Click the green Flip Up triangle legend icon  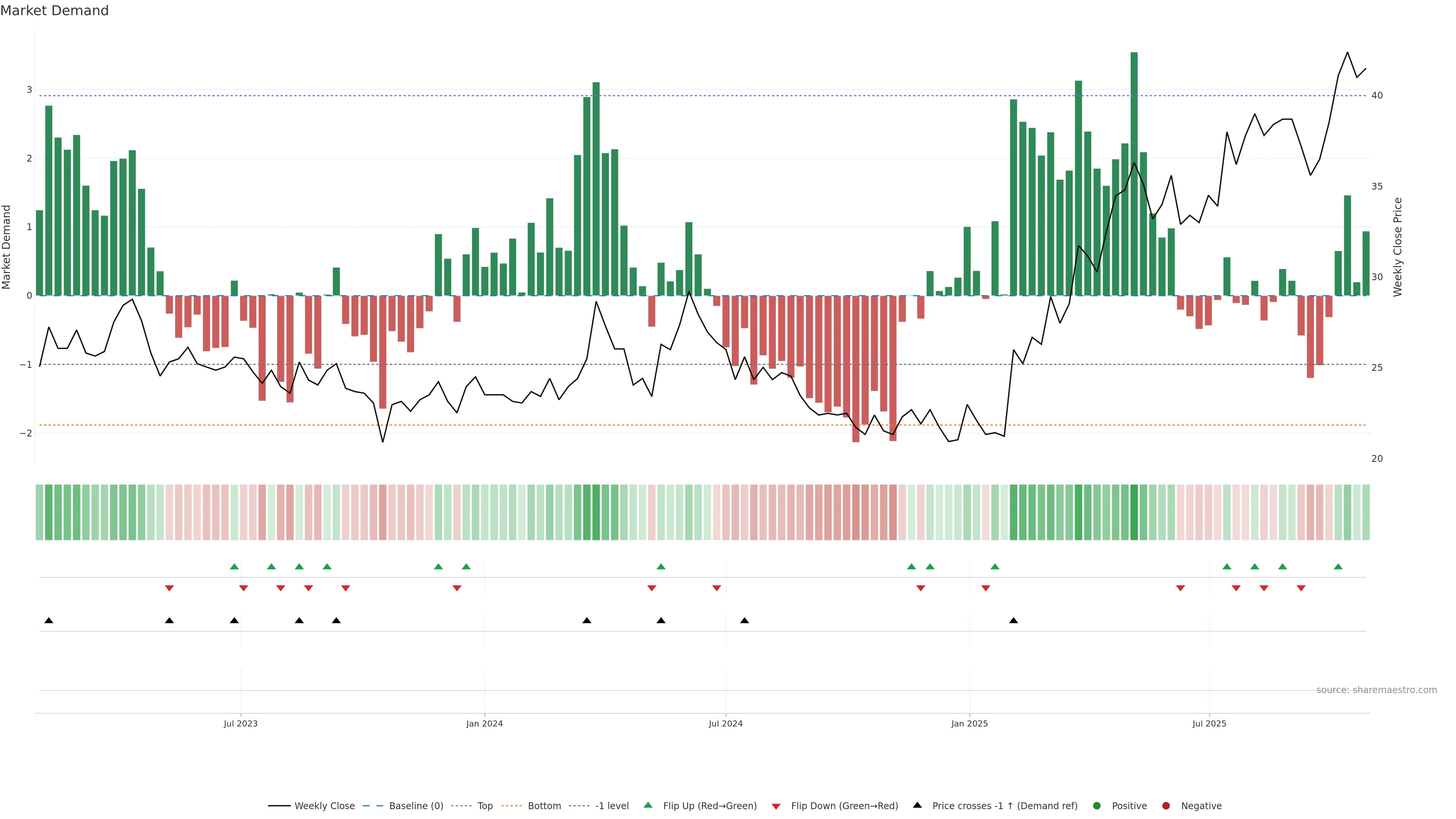tap(648, 805)
